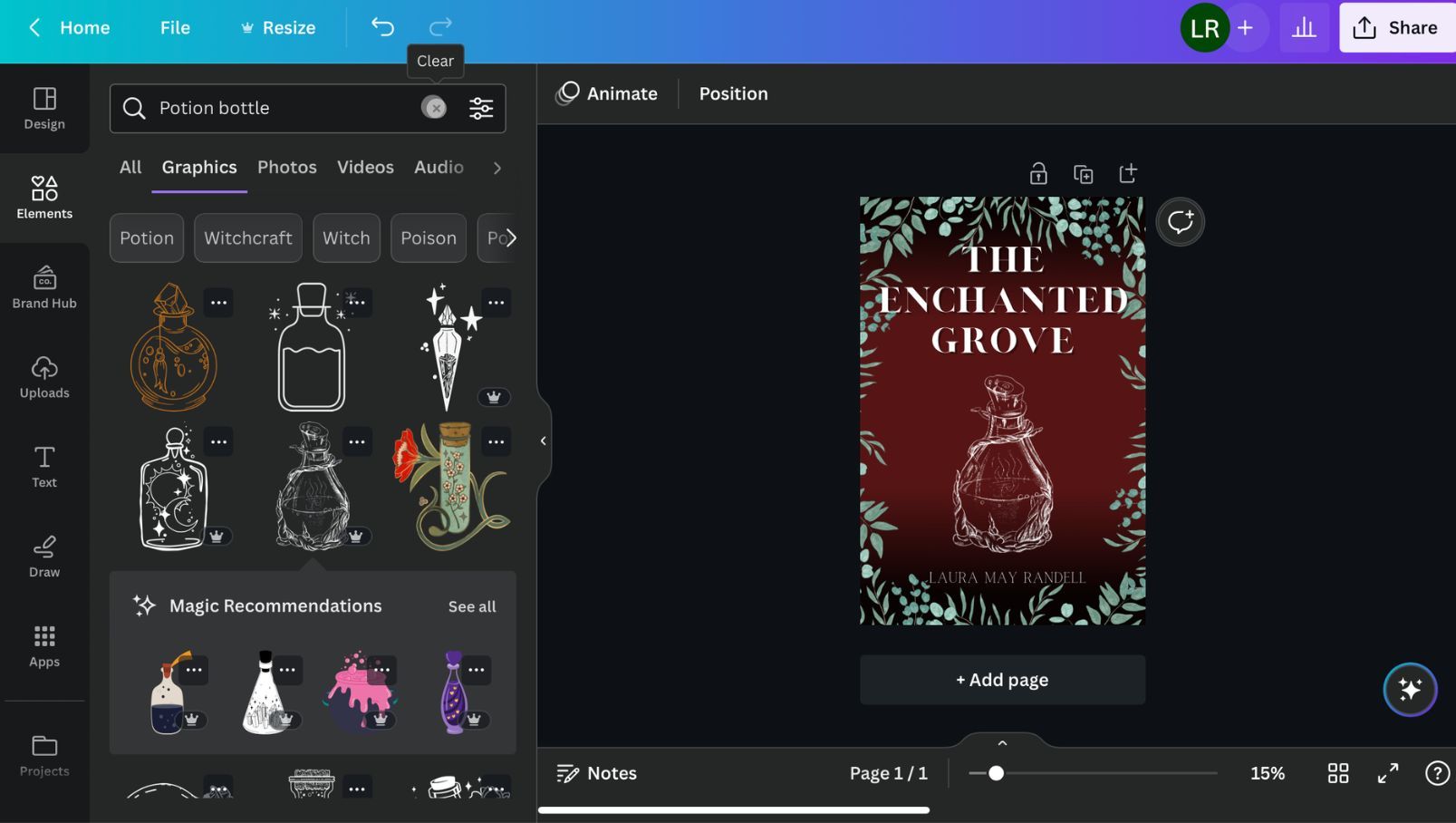Screen dimensions: 1456x823
Task: Filter by the Witch suggestion chip
Action: [346, 238]
